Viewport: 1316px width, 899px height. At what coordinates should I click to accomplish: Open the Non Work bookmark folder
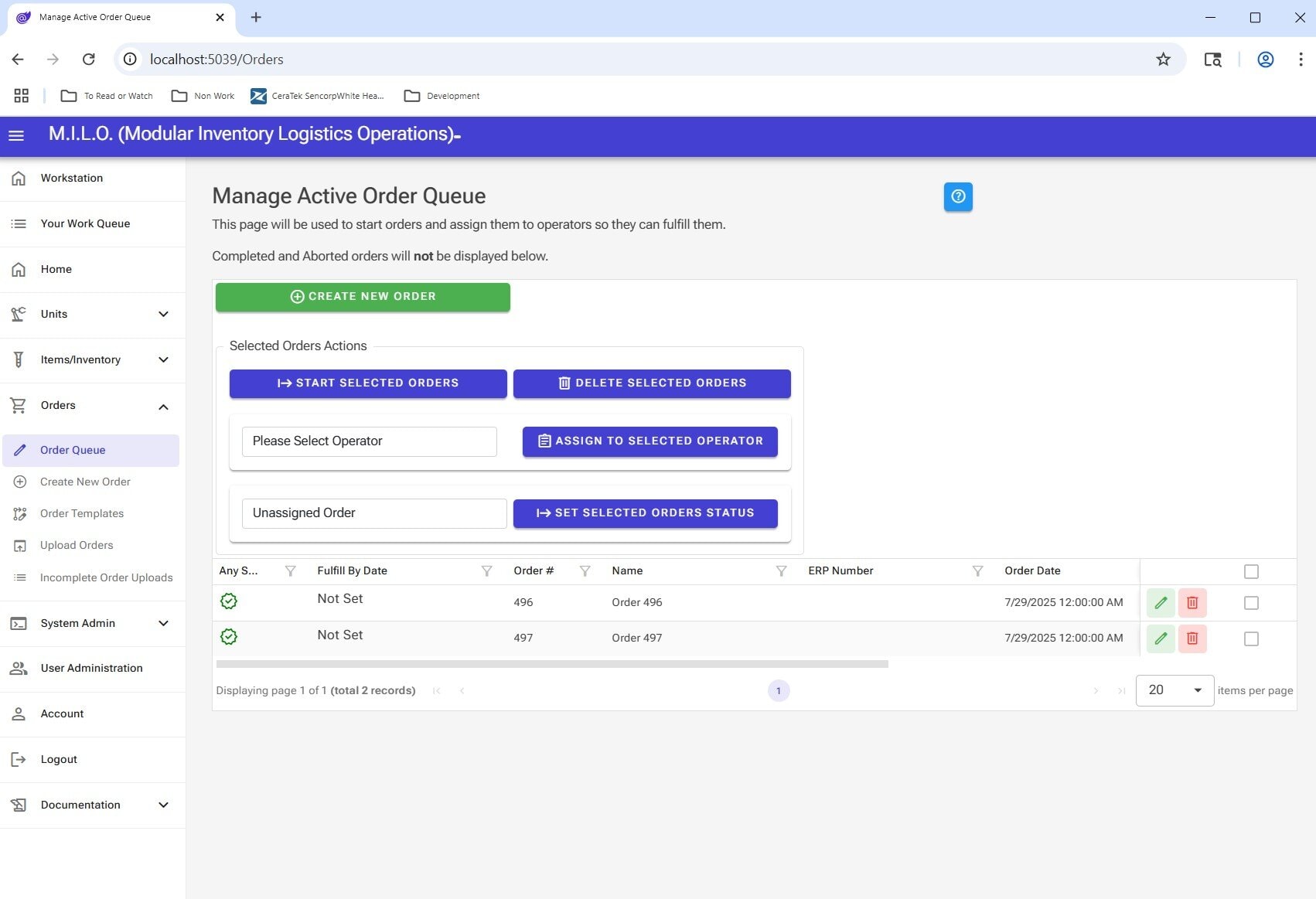[203, 96]
